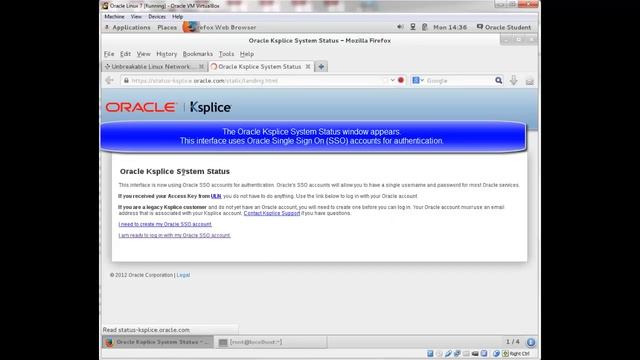Open the Firefox File menu
640x360 pixels.
pyautogui.click(x=109, y=54)
